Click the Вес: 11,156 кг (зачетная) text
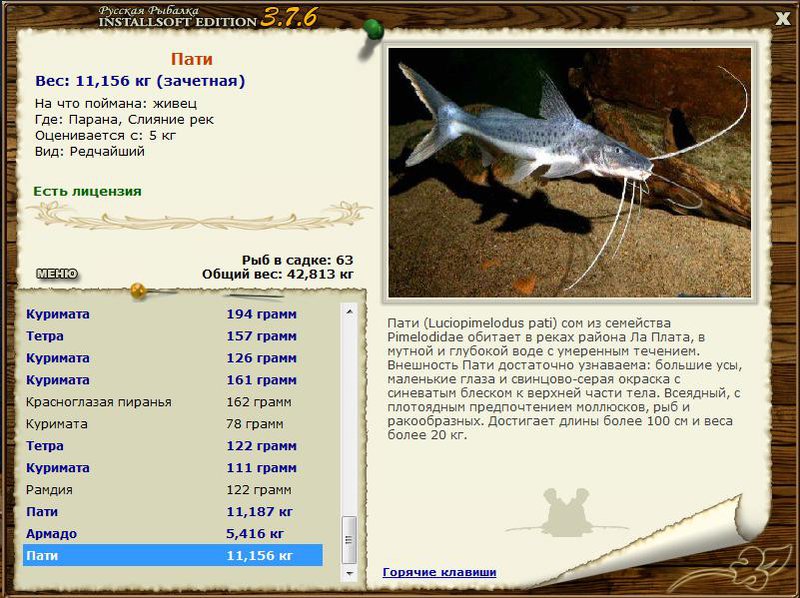The height and width of the screenshot is (598, 800). tap(140, 81)
